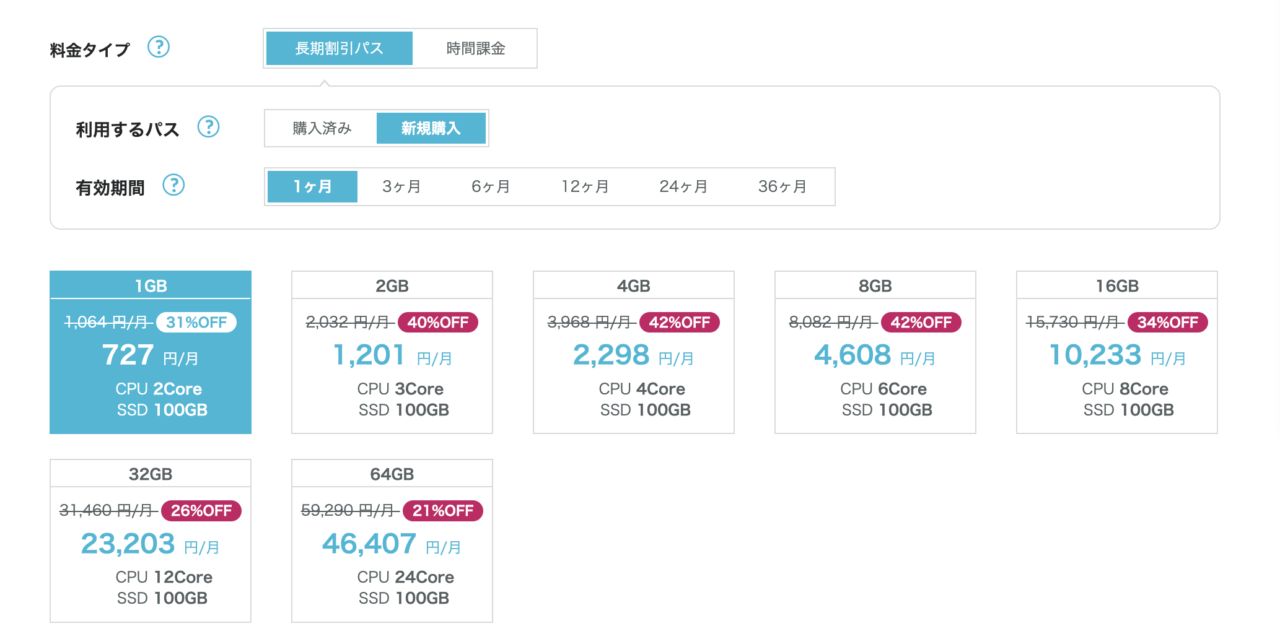
Task: Open the 料金タイプ help icon
Action: pos(159,46)
